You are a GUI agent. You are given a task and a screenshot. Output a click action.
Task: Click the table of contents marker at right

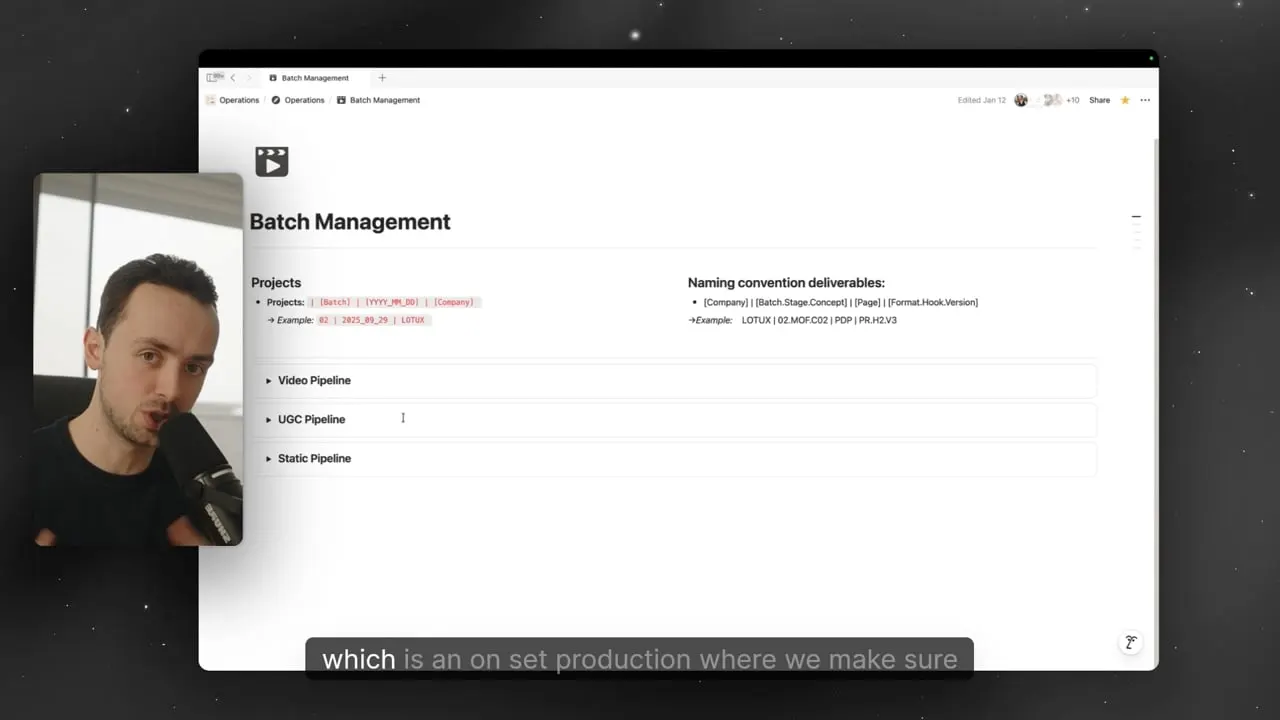1136,217
